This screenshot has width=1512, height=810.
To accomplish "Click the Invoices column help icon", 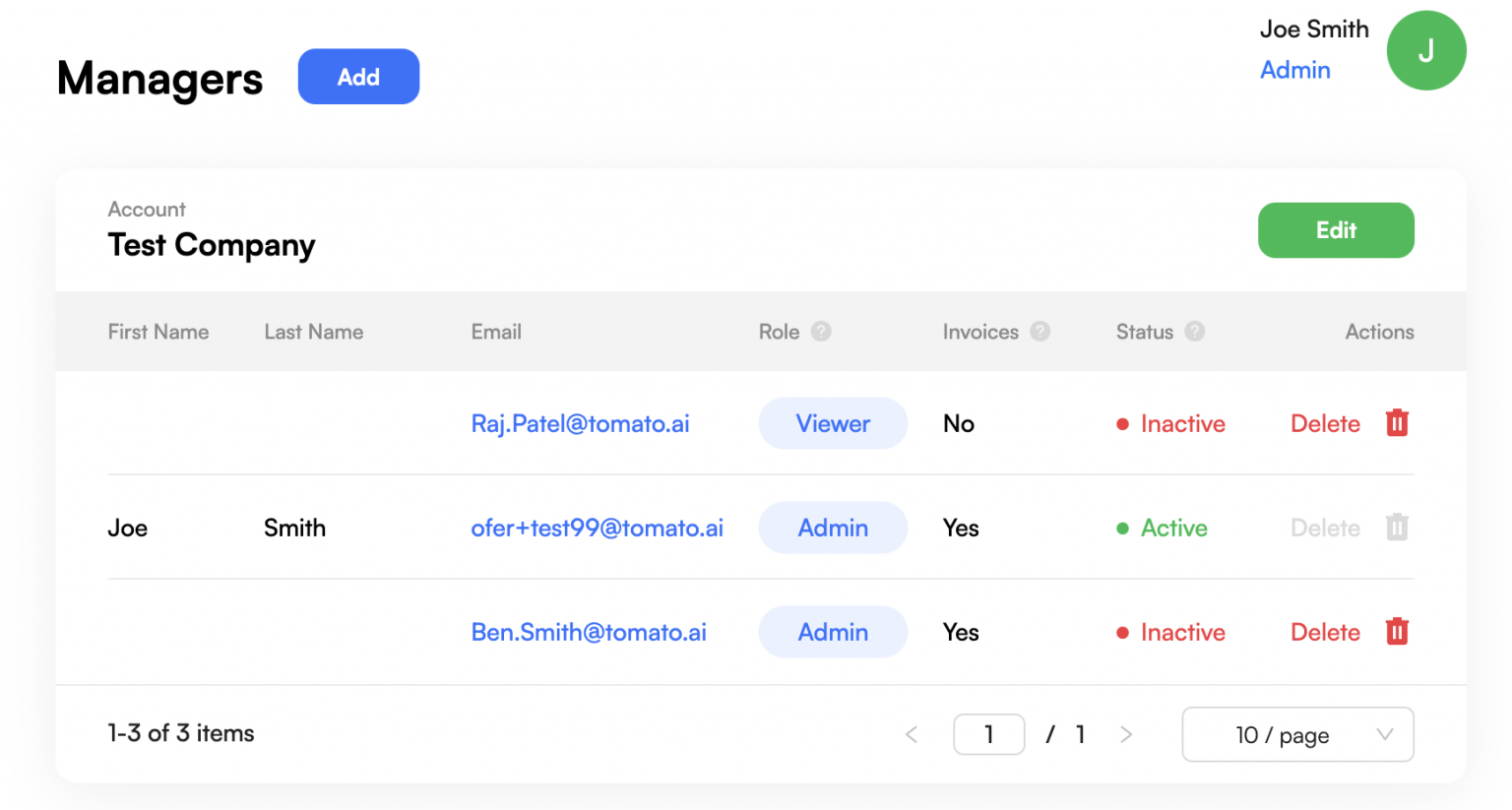I will tap(1039, 332).
